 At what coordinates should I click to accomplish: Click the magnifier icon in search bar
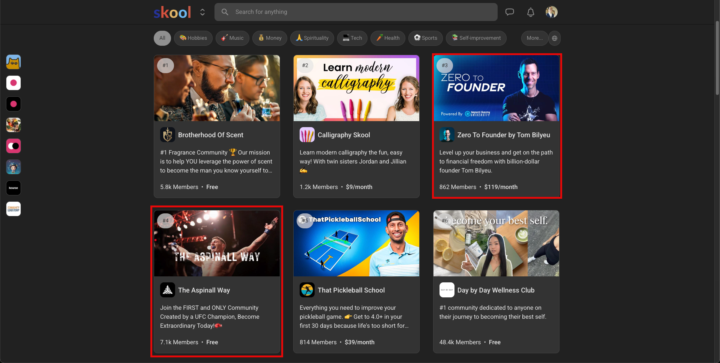coord(225,12)
